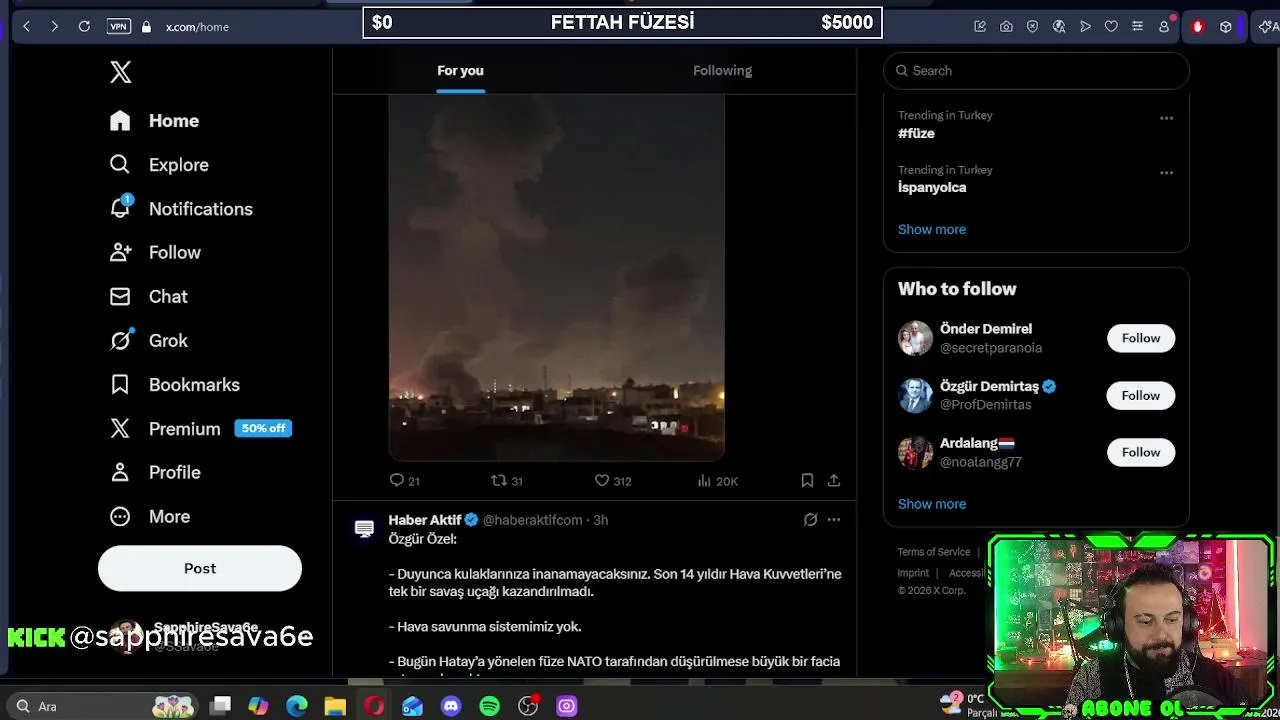Open more options for İspanyolca trend
The width and height of the screenshot is (1280, 720).
pos(1166,173)
